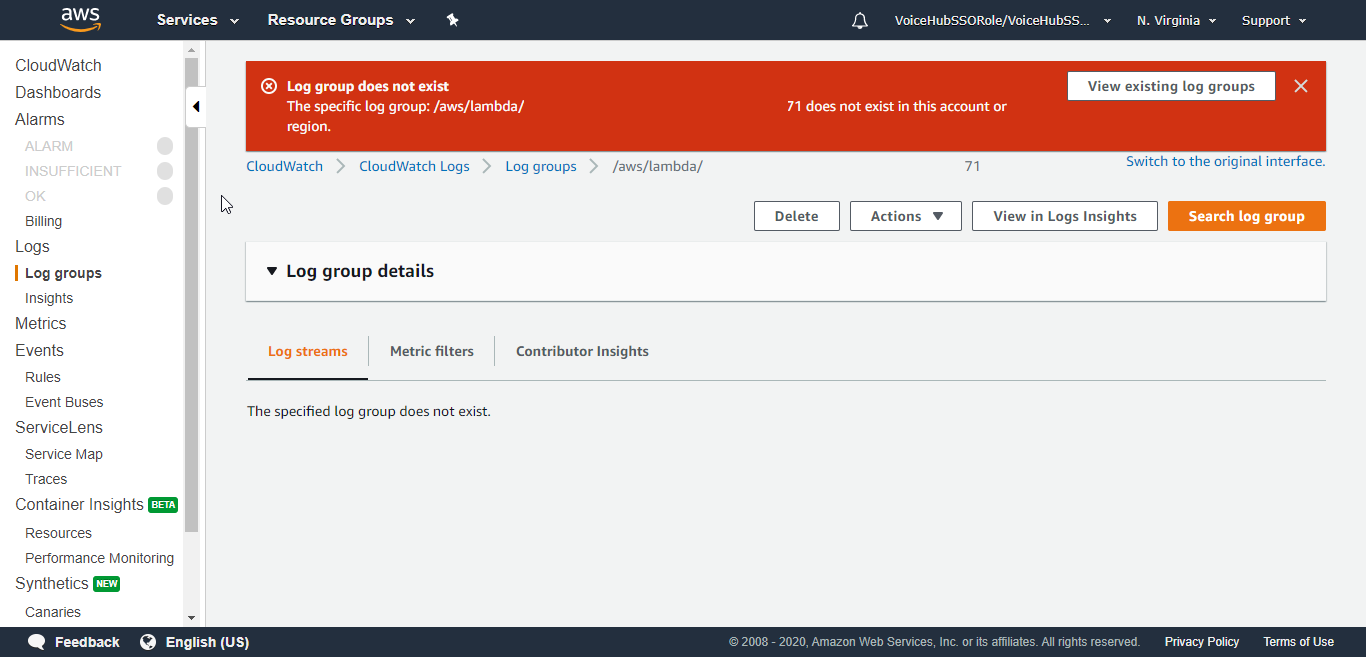Viewport: 1366px width, 657px height.
Task: Switch to the Contributor Insights tab
Action: 582,352
